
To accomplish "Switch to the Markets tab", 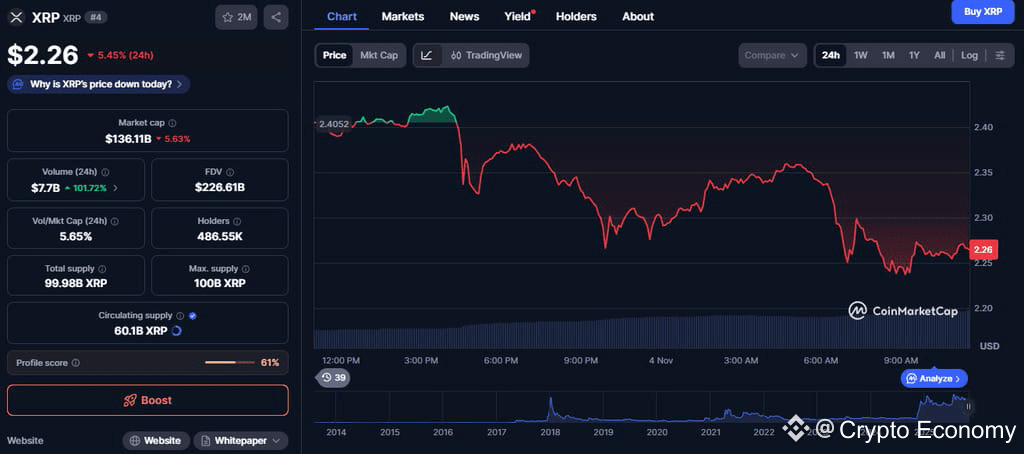I will pyautogui.click(x=403, y=16).
